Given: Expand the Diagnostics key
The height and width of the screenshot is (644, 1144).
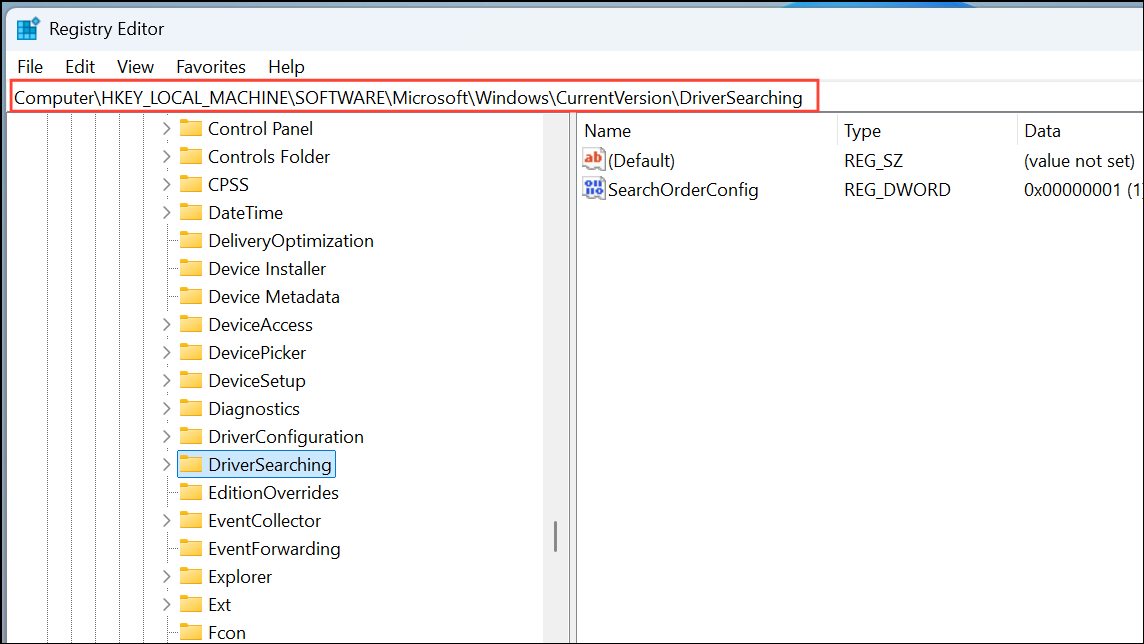Looking at the screenshot, I should pyautogui.click(x=167, y=408).
